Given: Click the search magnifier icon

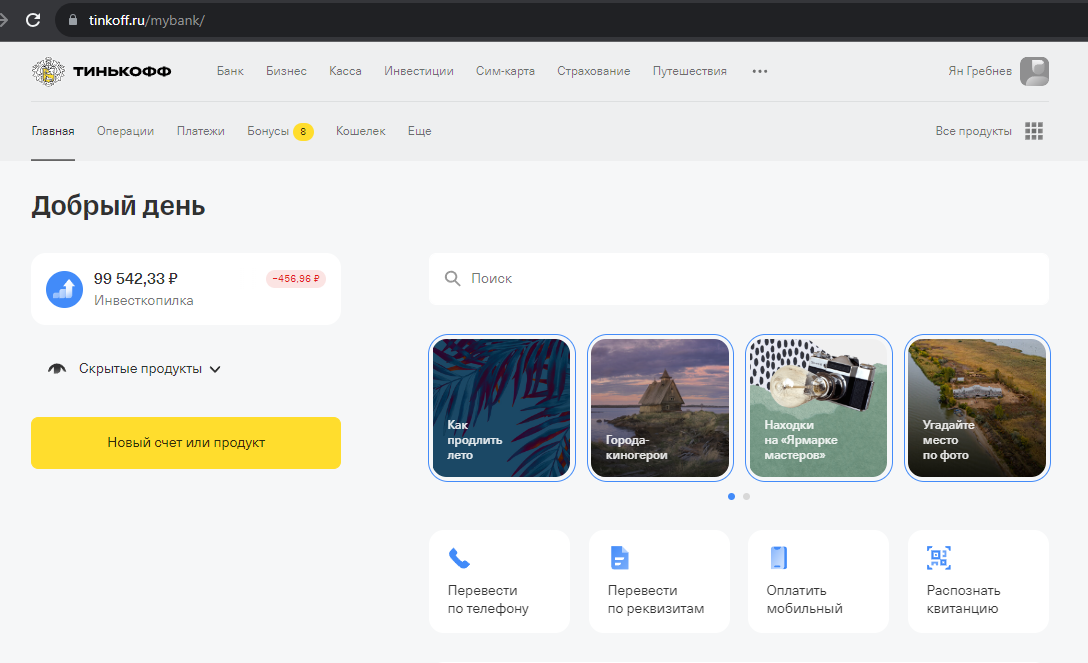Looking at the screenshot, I should click(x=452, y=279).
